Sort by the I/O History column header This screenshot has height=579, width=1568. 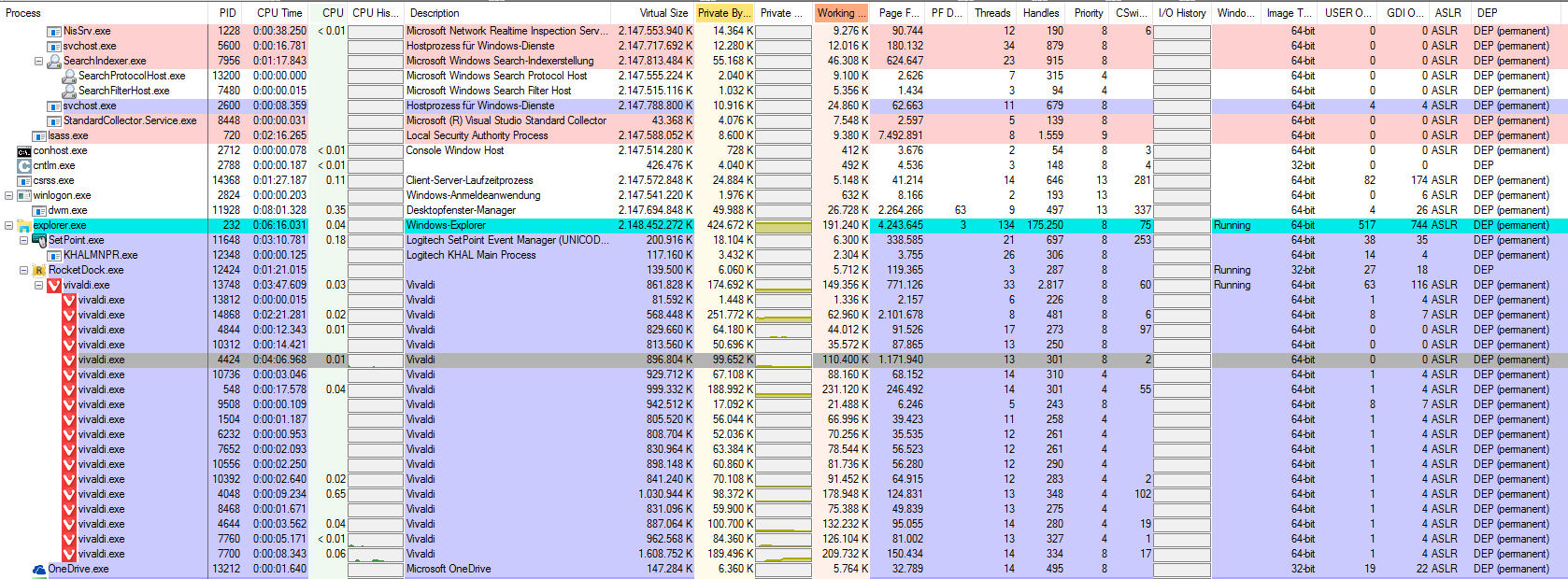(1181, 13)
